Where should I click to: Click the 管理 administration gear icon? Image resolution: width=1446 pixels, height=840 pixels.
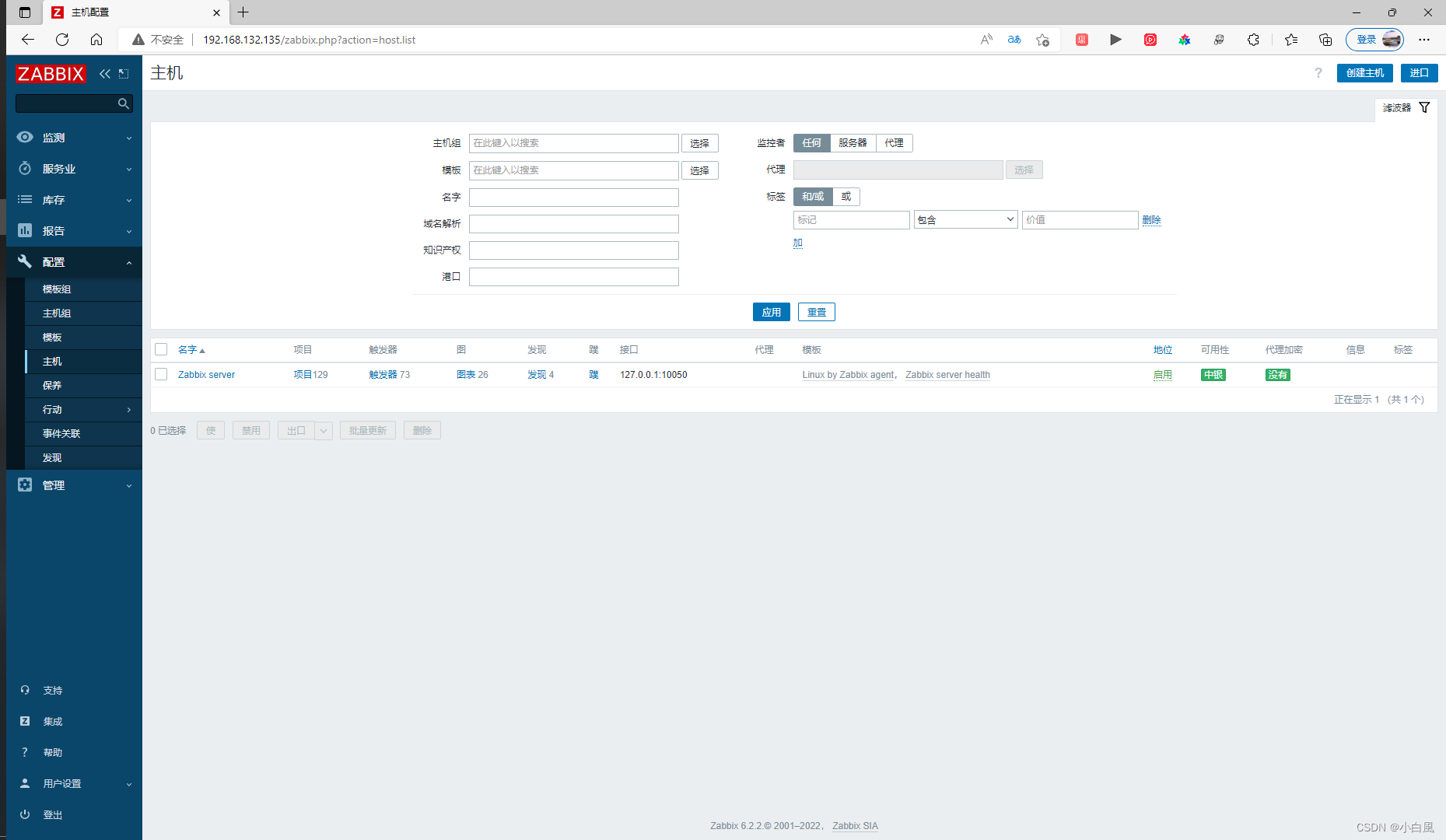coord(25,485)
